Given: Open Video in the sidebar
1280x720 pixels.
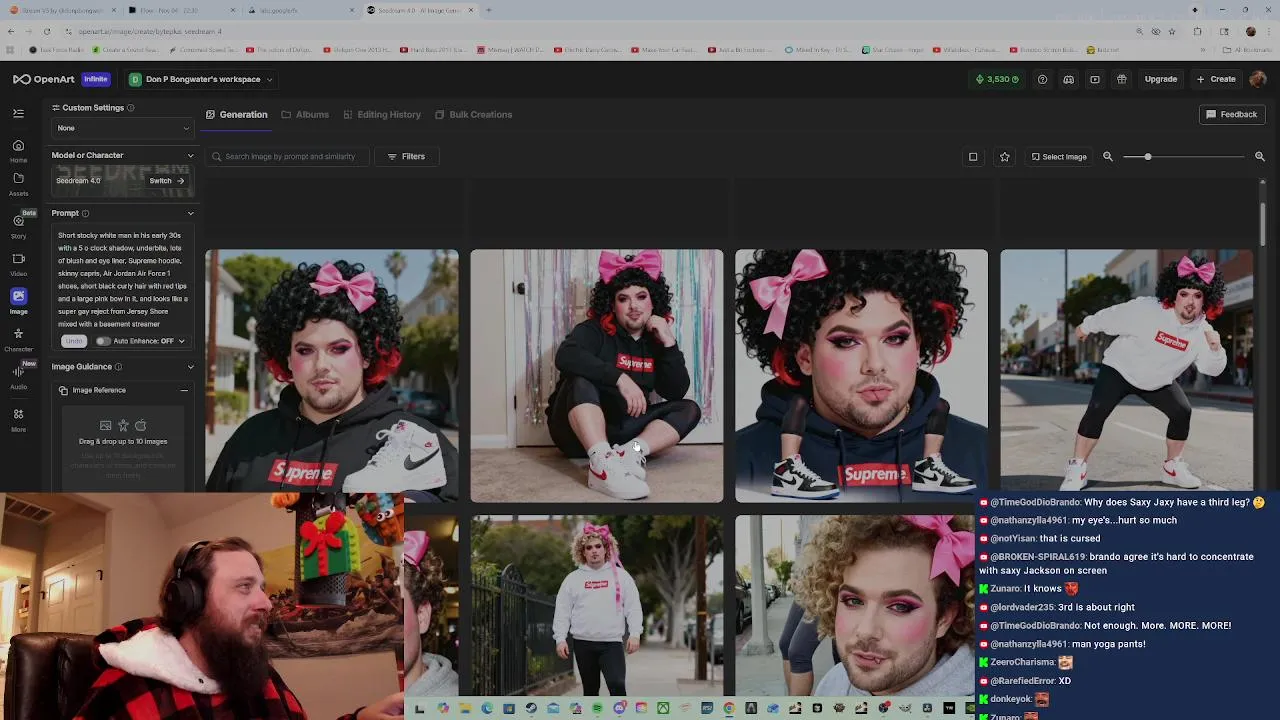Looking at the screenshot, I should 18,264.
